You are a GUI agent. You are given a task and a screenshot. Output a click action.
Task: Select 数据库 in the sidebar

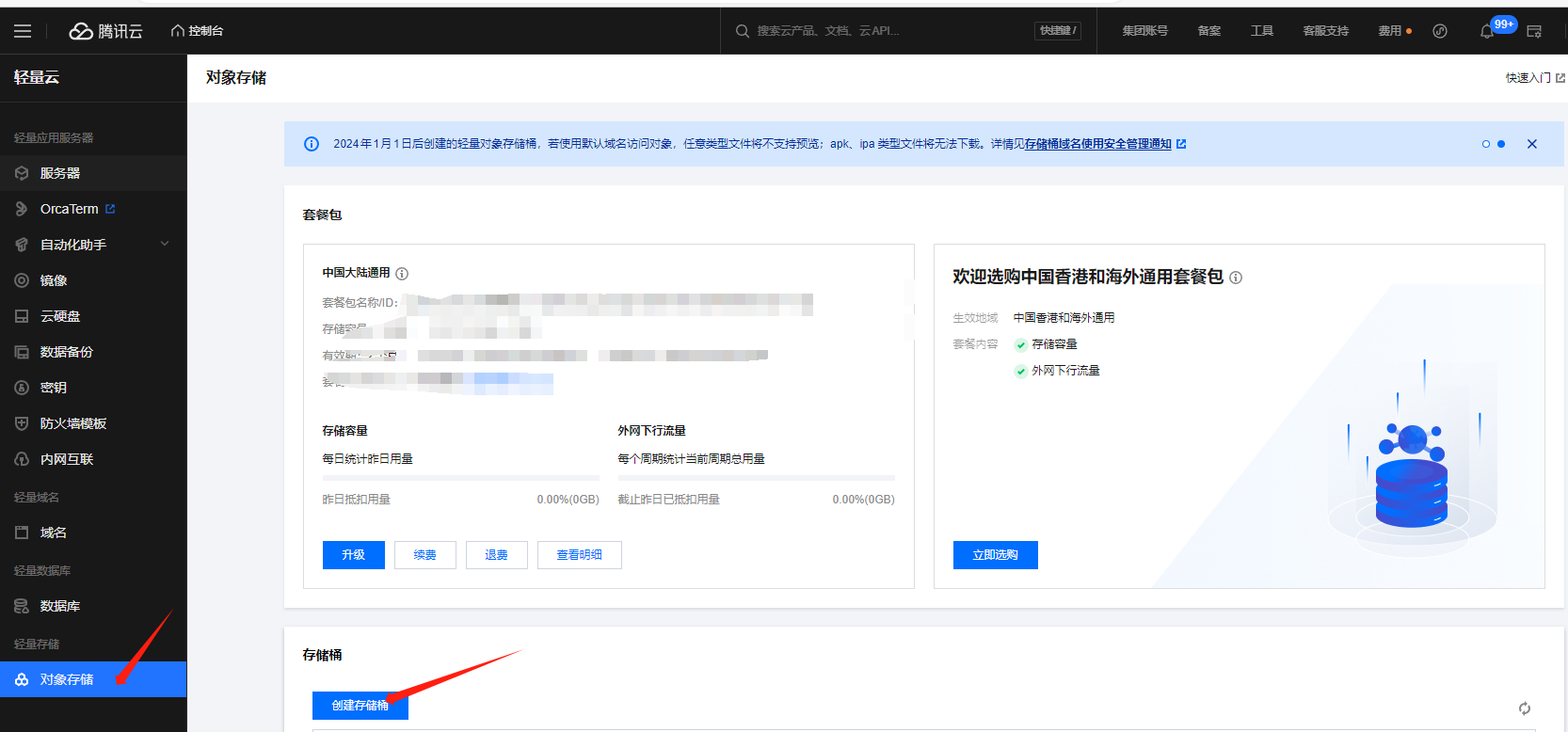pos(93,606)
